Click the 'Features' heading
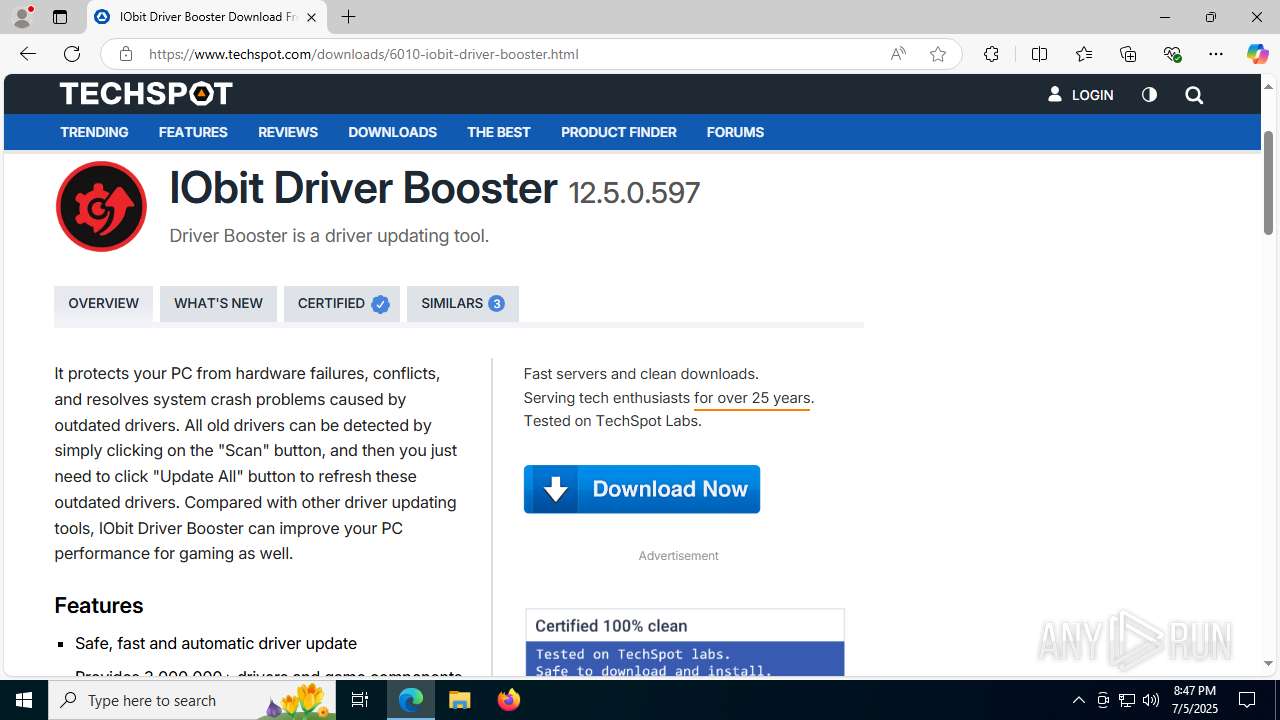 click(x=99, y=605)
